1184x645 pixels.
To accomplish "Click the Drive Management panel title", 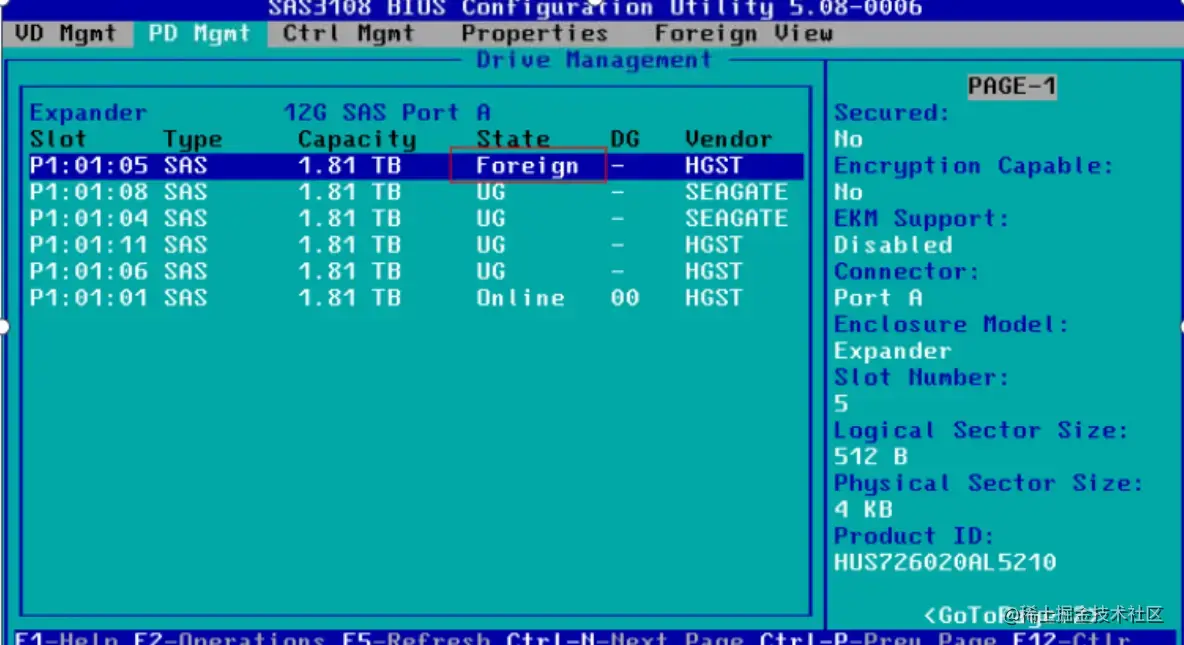I will pos(594,60).
